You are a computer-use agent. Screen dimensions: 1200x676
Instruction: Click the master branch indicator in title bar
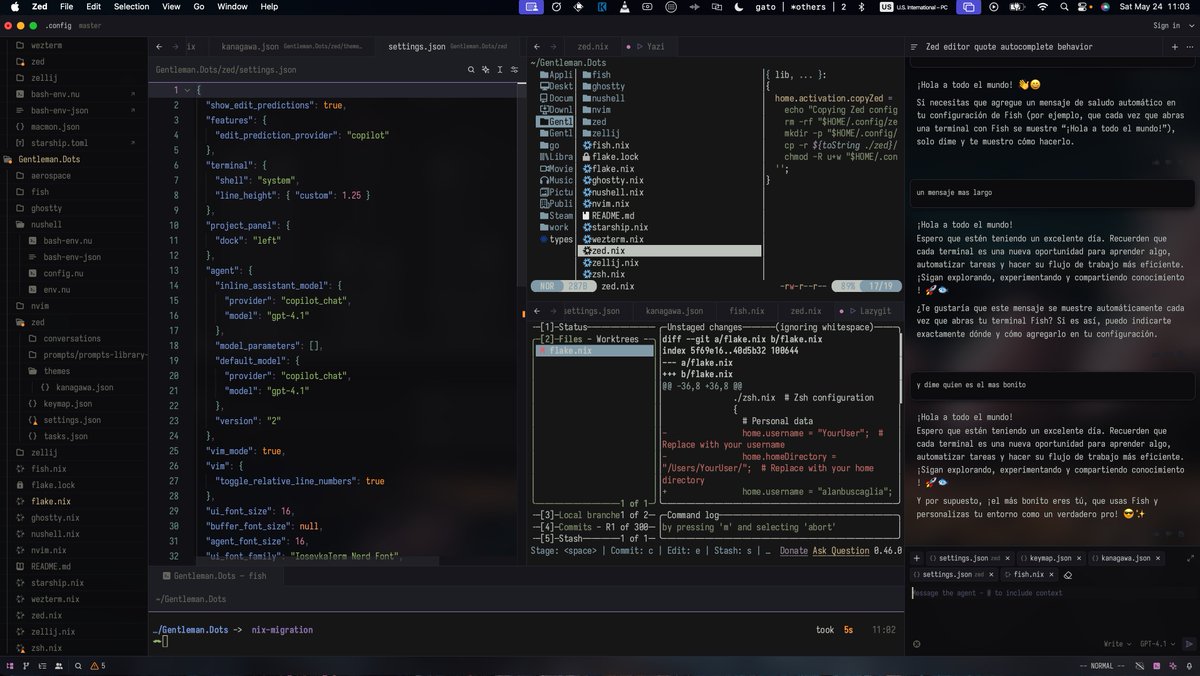[90, 25]
